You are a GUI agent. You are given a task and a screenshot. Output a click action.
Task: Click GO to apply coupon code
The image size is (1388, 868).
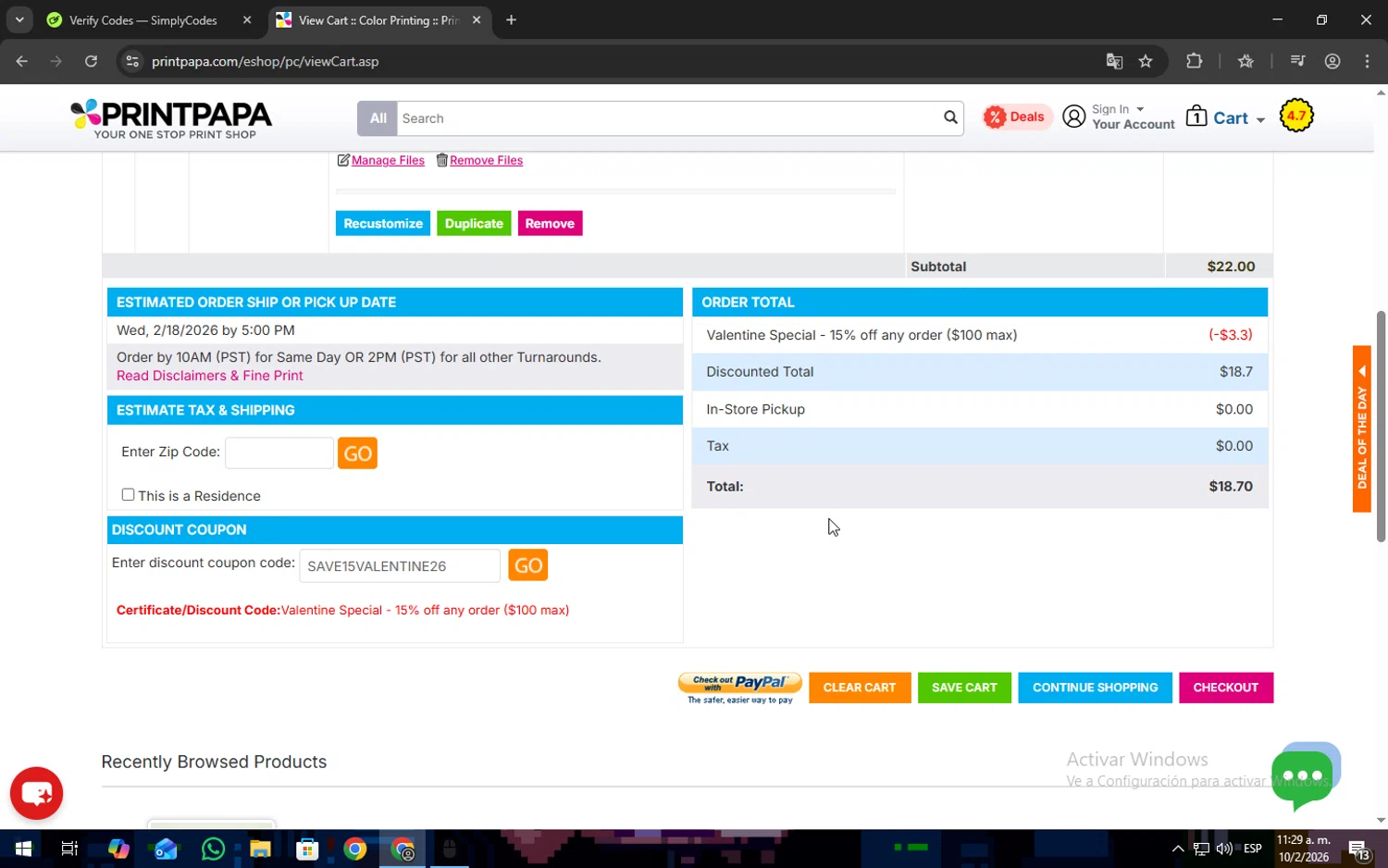click(527, 565)
